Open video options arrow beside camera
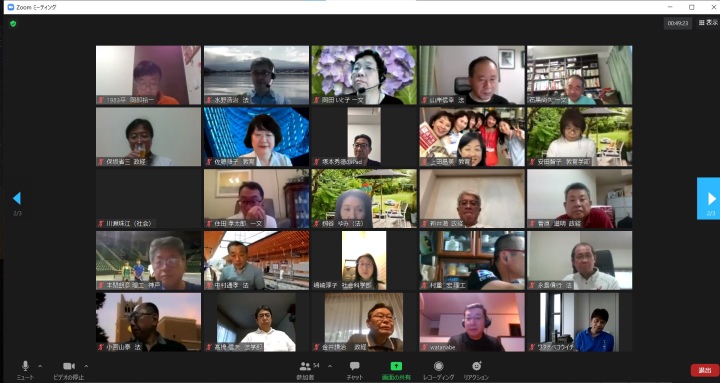 (86, 366)
